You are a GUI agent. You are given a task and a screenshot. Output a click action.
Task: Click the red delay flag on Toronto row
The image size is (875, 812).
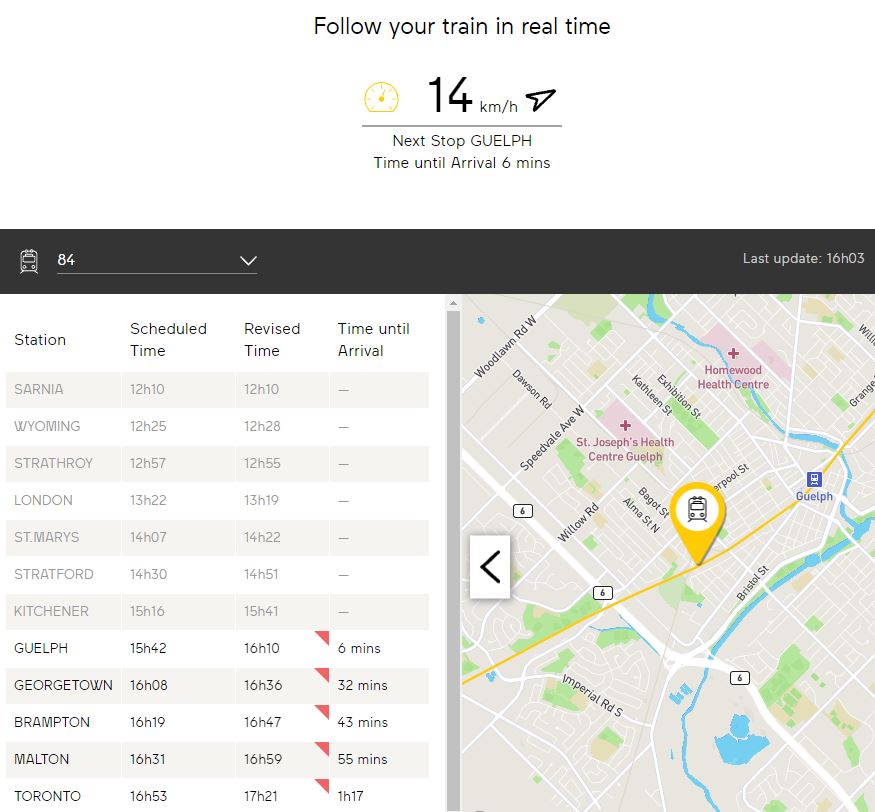[322, 785]
